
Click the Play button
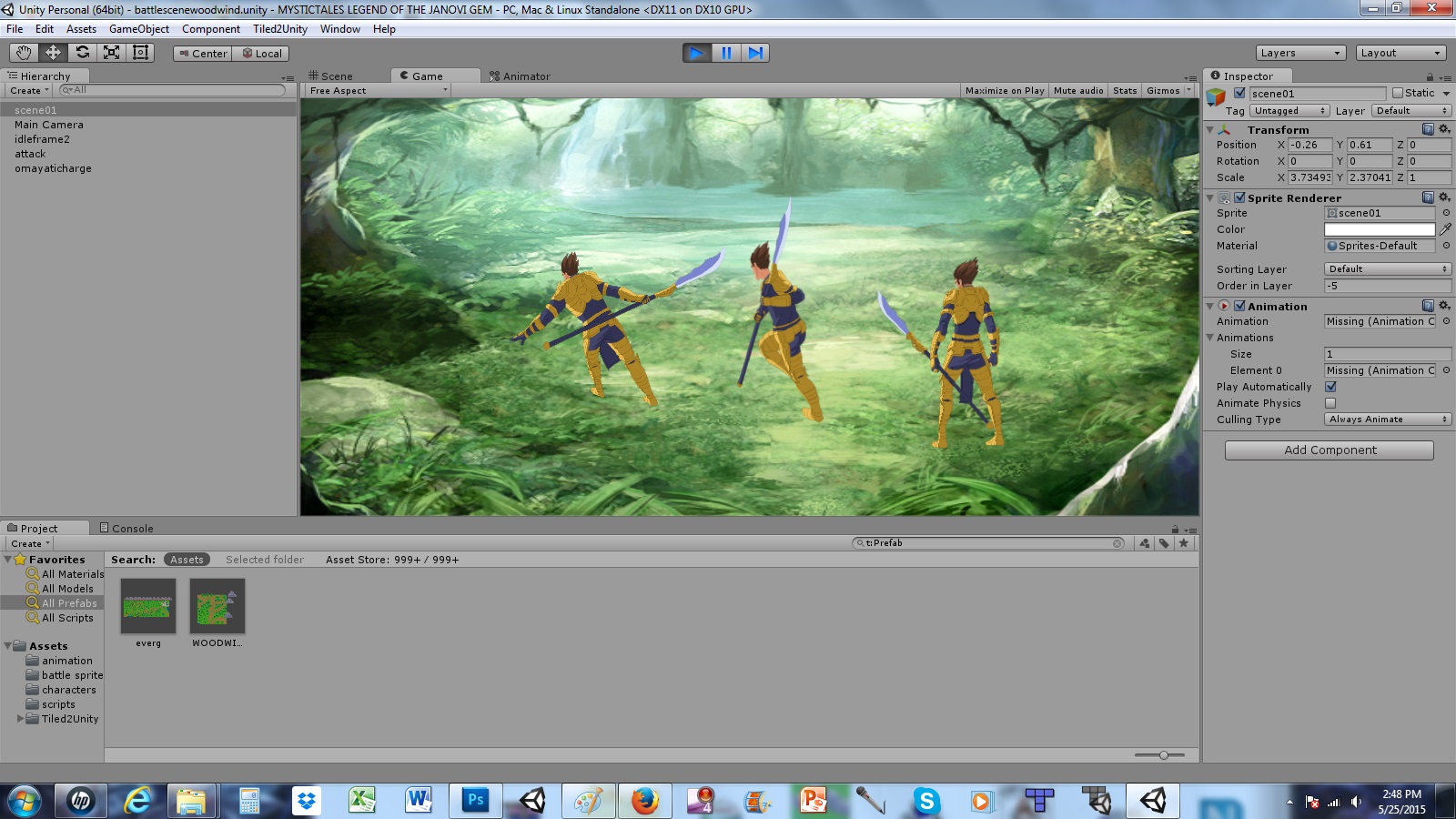(x=697, y=53)
